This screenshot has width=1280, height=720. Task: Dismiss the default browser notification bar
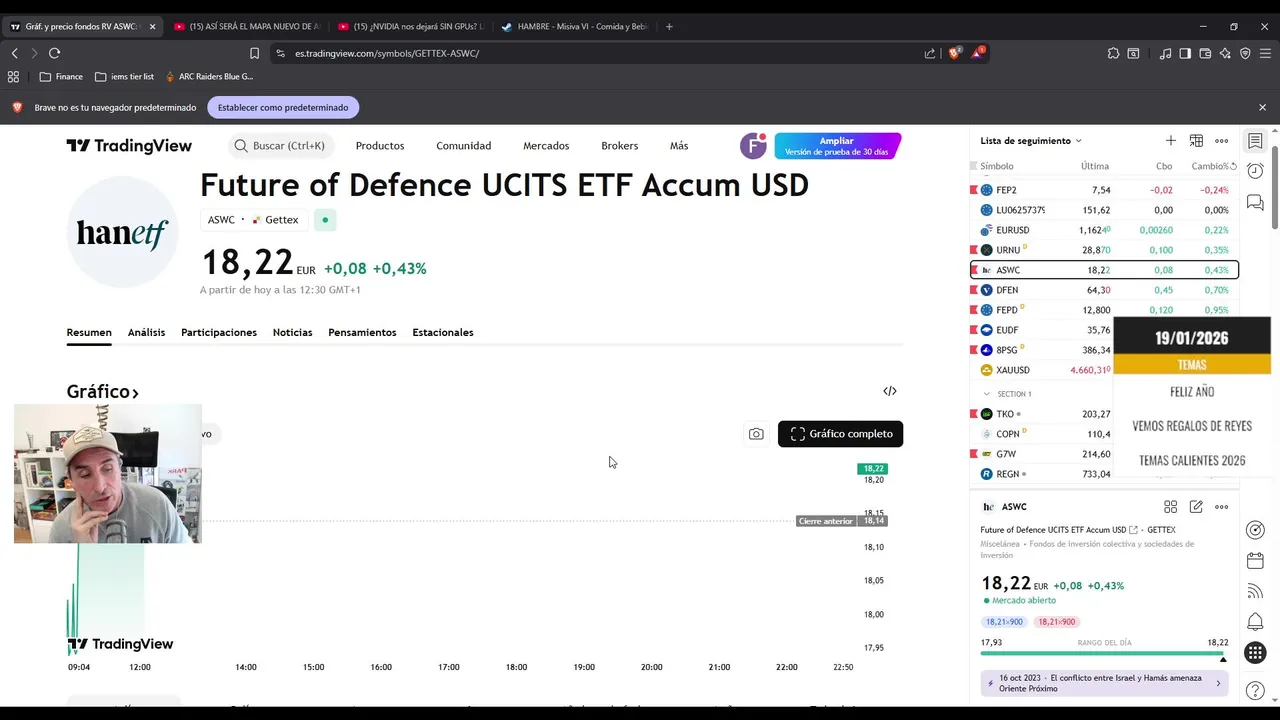pos(1262,107)
